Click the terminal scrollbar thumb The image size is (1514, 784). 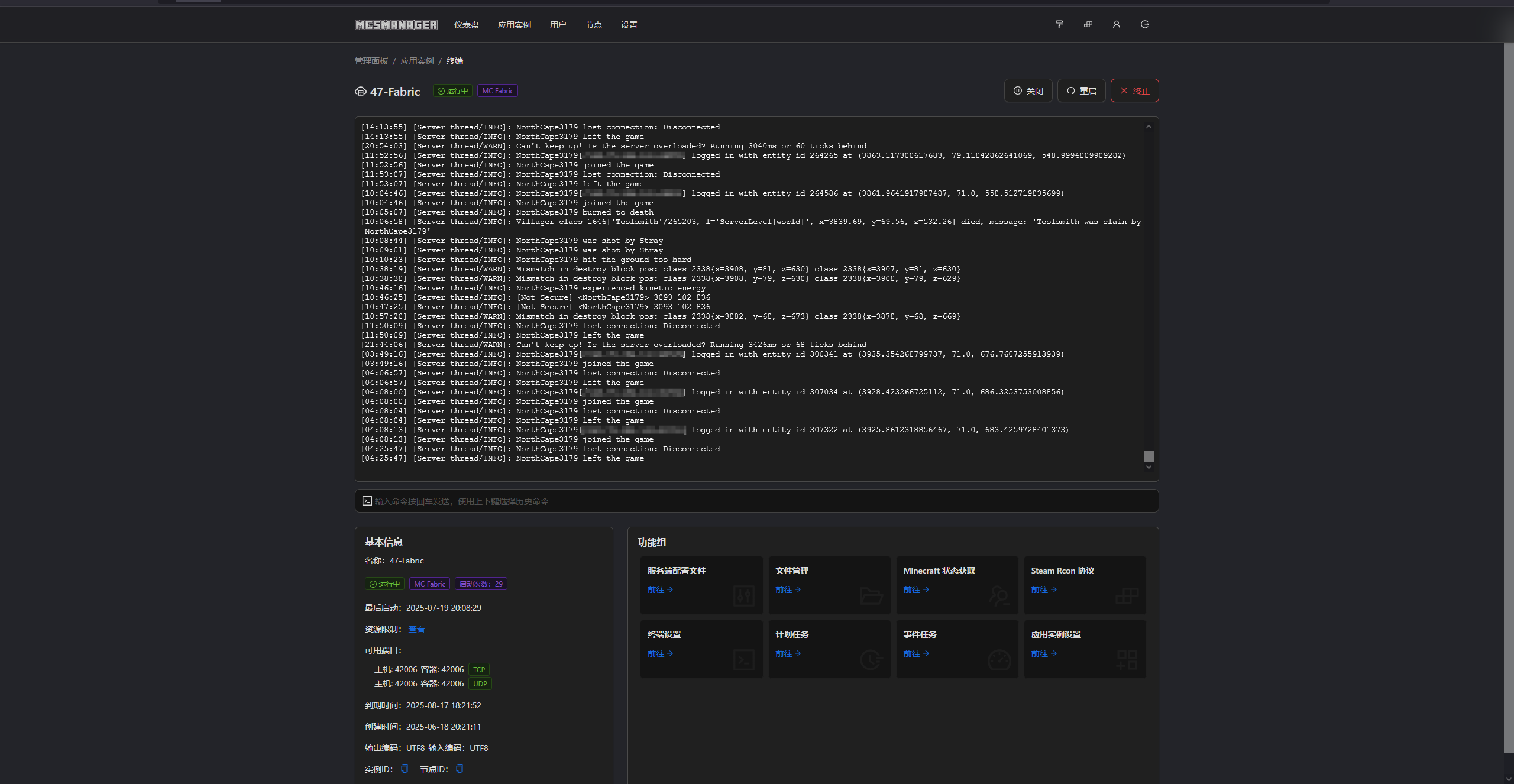tap(1149, 456)
